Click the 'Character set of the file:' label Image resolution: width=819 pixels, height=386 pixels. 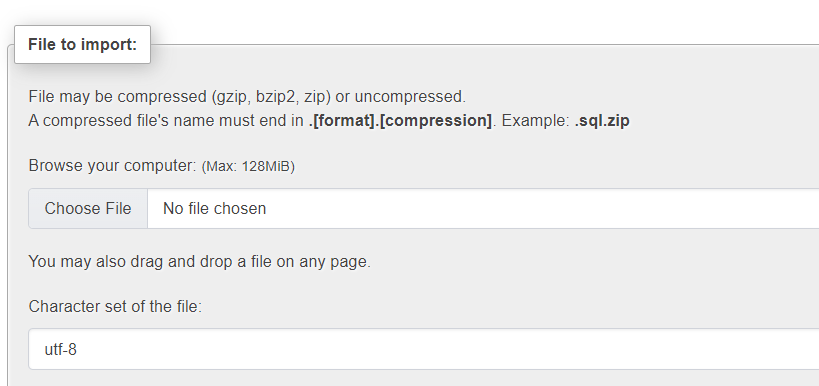click(x=115, y=306)
